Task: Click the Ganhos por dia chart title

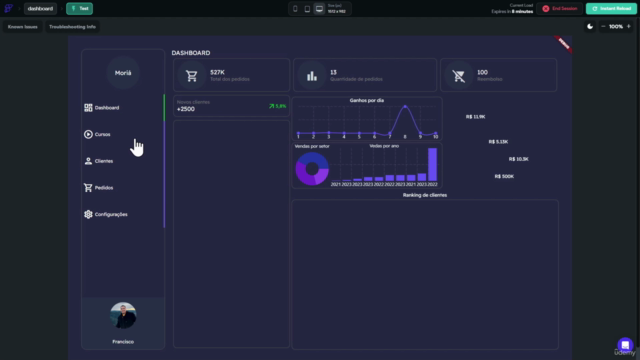Action: coord(367,100)
